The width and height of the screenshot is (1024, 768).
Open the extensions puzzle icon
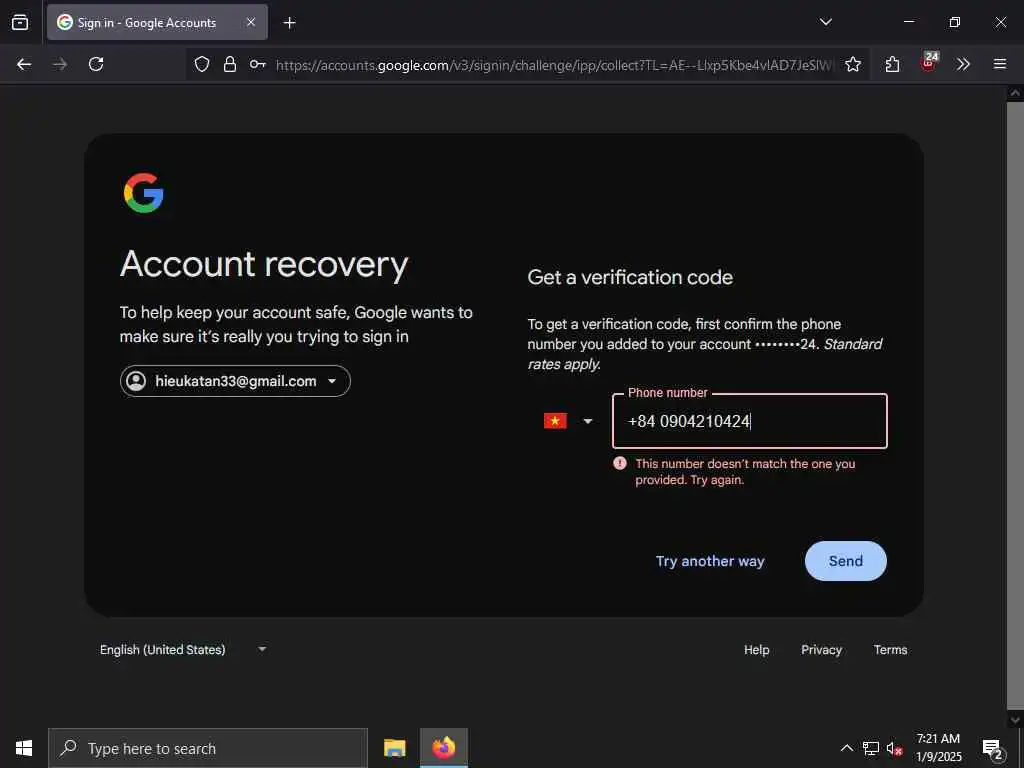(892, 64)
